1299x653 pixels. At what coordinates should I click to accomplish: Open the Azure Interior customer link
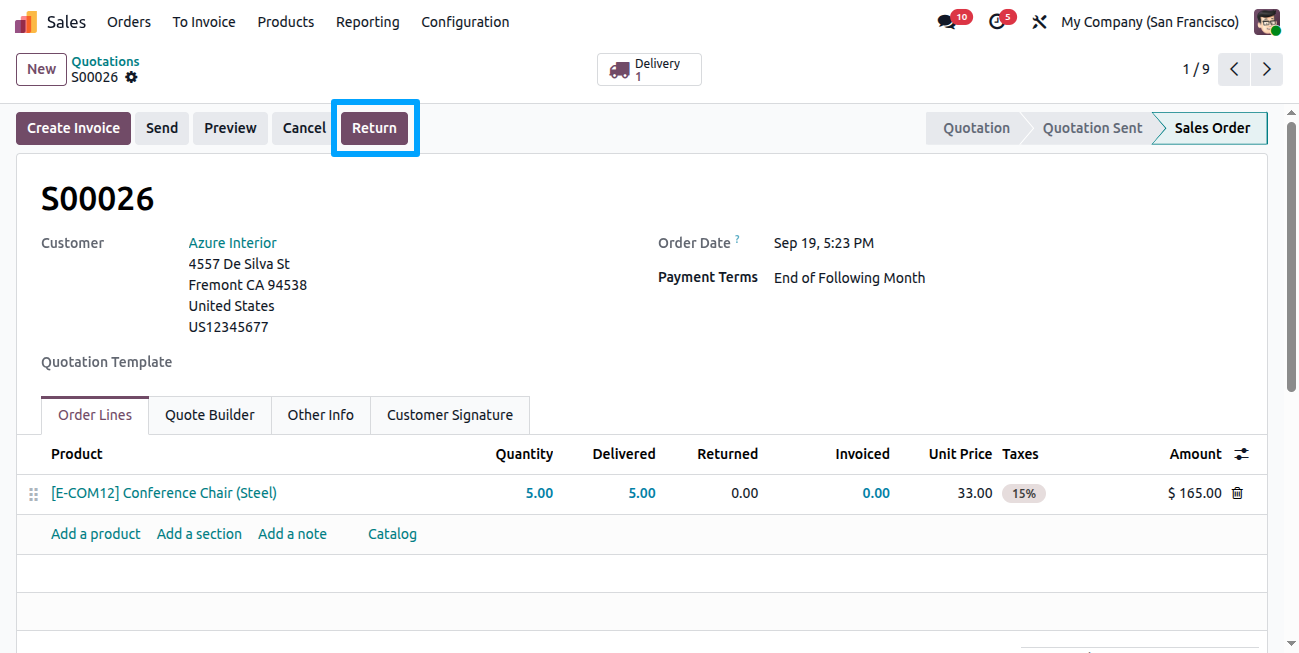click(x=232, y=243)
